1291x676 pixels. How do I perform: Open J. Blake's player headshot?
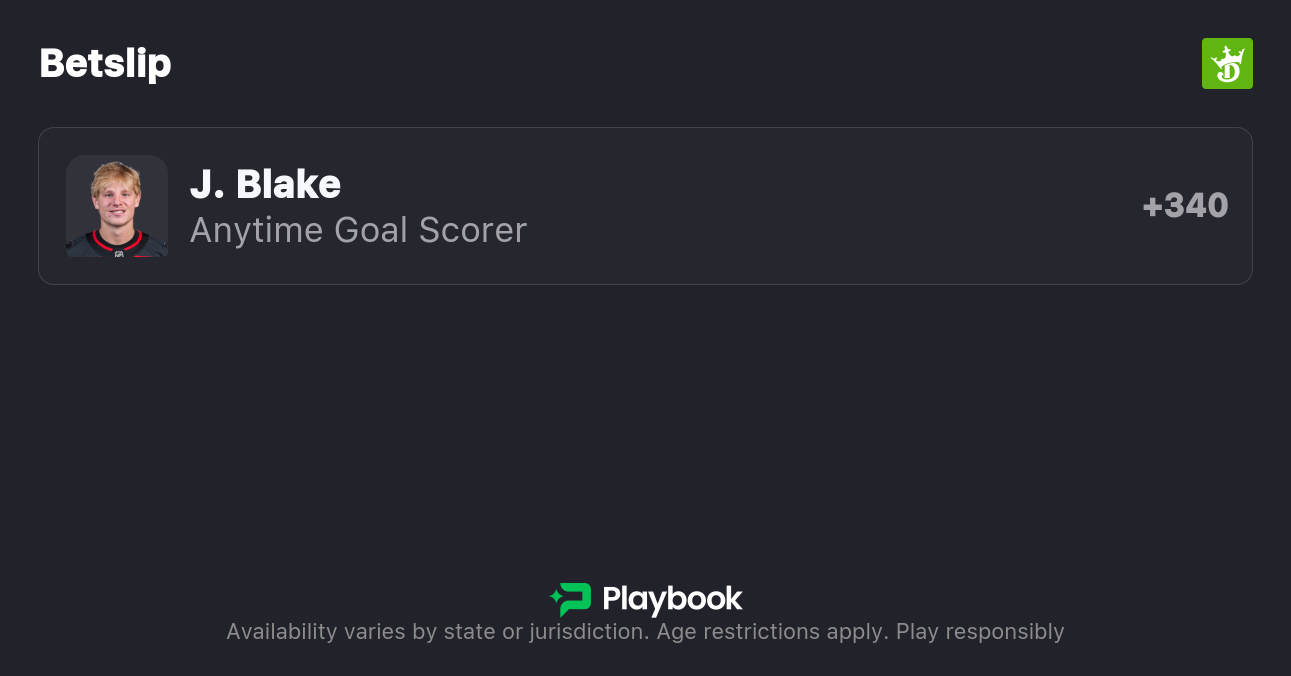click(117, 206)
